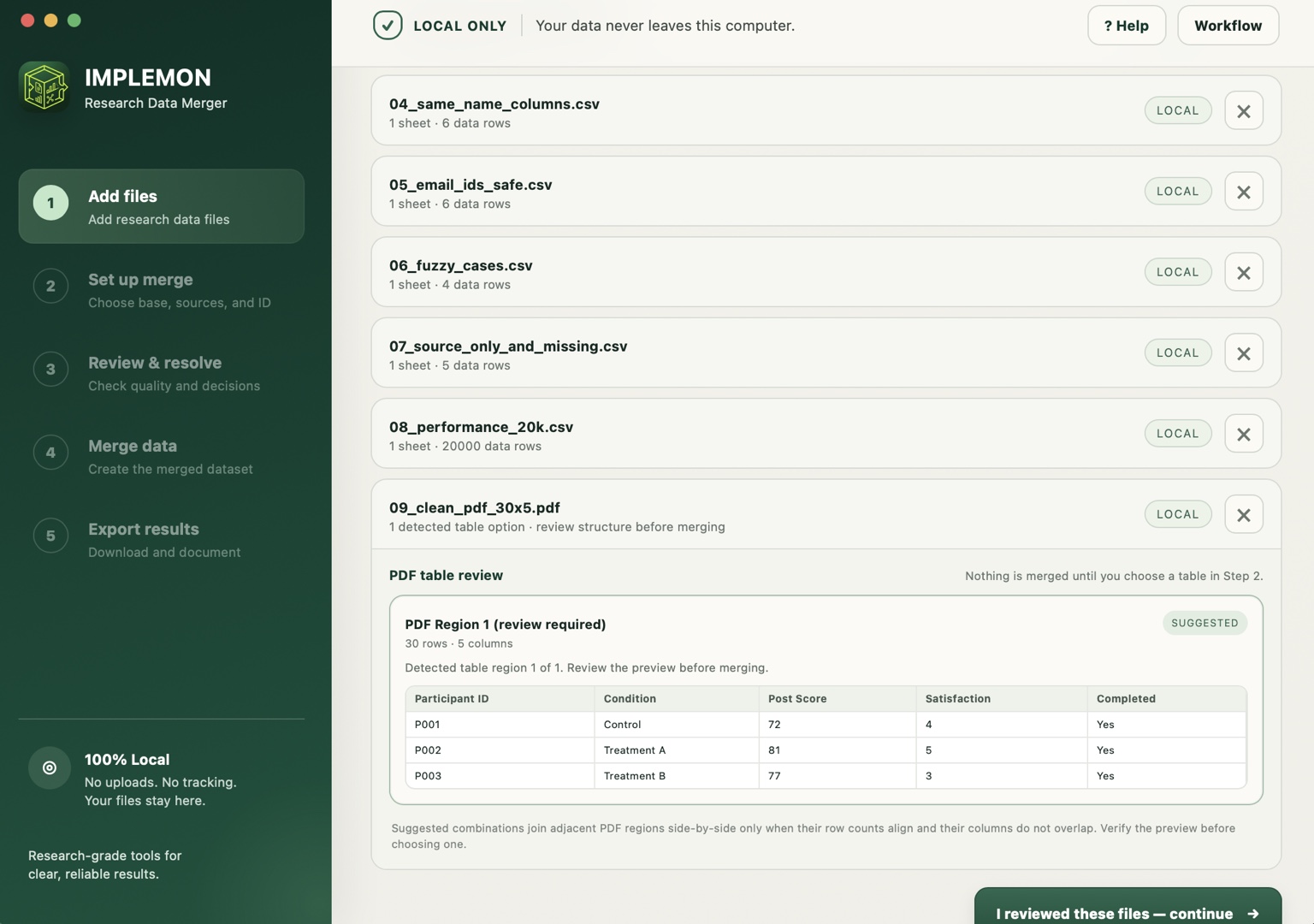The image size is (1314, 924).
Task: Click the IMPLEMON app title
Action: click(x=148, y=77)
